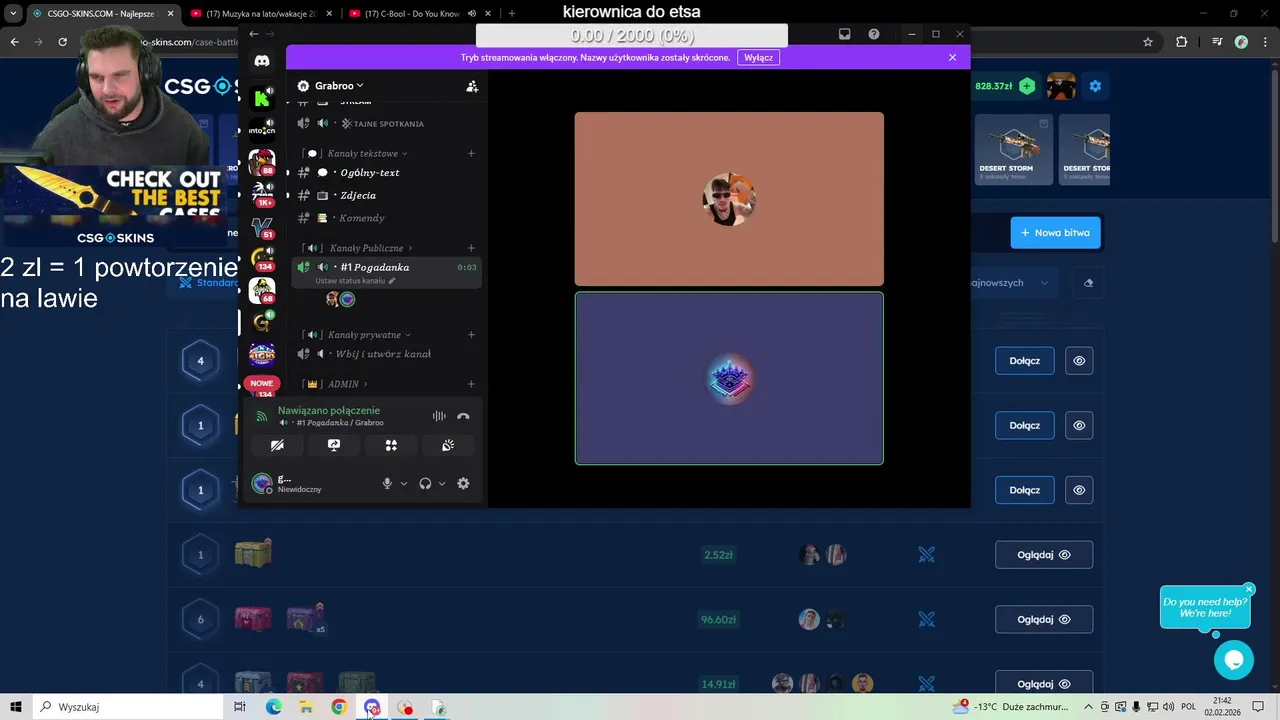Click Wyłącz on the streamer mode banner
1280x720 pixels.
coord(758,58)
